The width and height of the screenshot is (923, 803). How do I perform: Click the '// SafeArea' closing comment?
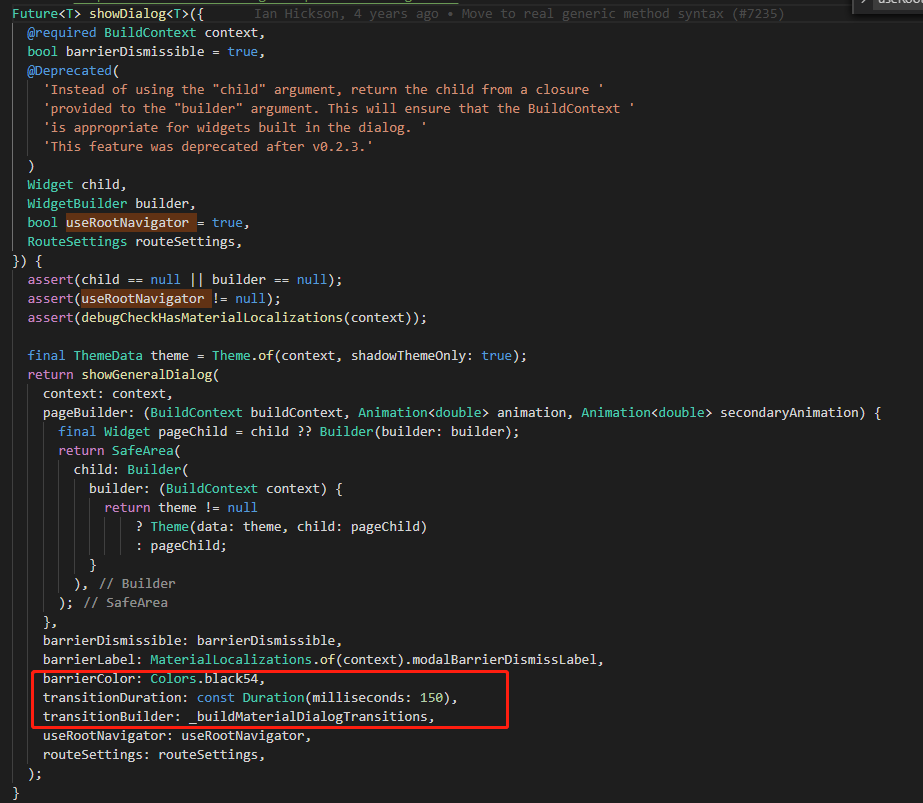click(x=125, y=603)
